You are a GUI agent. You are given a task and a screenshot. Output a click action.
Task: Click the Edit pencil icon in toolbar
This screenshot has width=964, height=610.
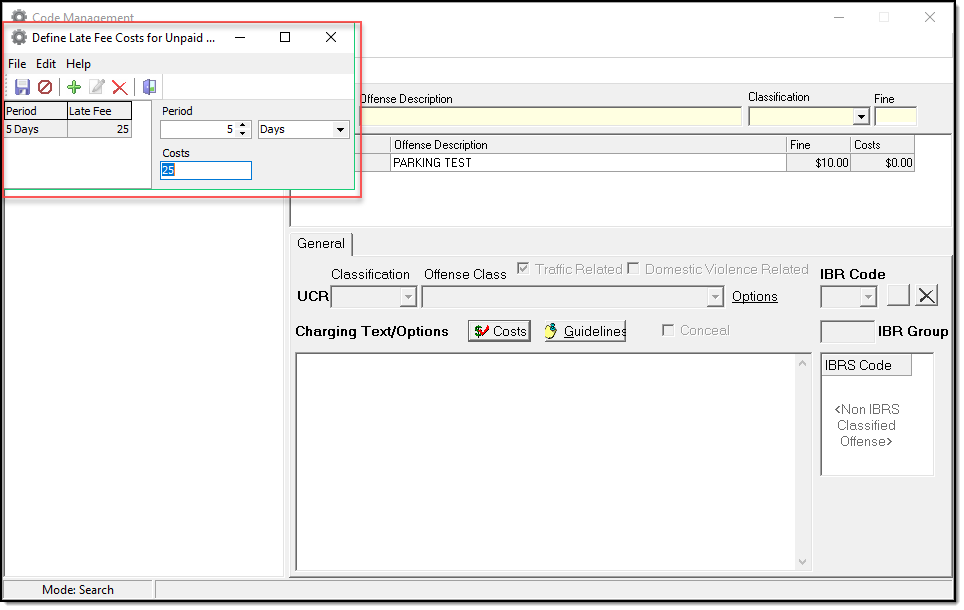coord(97,87)
